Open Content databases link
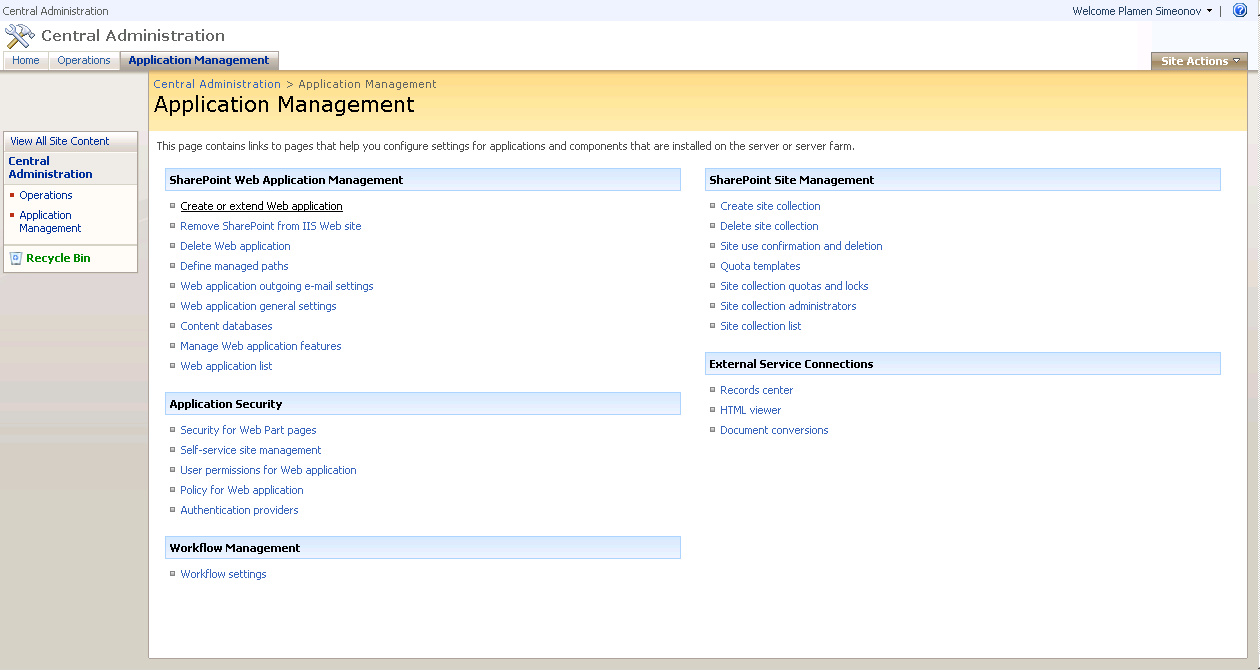Viewport: 1260px width, 670px height. [226, 326]
